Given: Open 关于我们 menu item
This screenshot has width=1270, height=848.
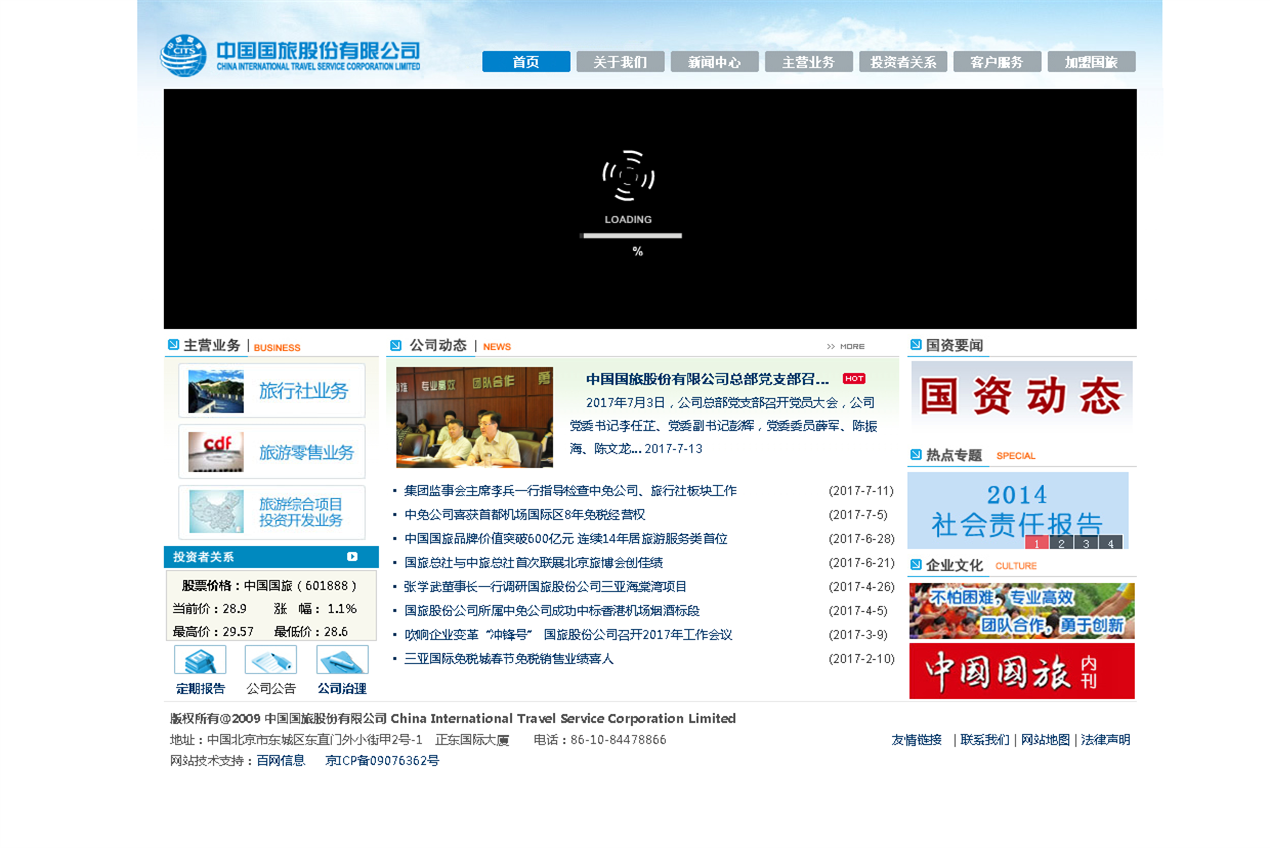Looking at the screenshot, I should (620, 62).
